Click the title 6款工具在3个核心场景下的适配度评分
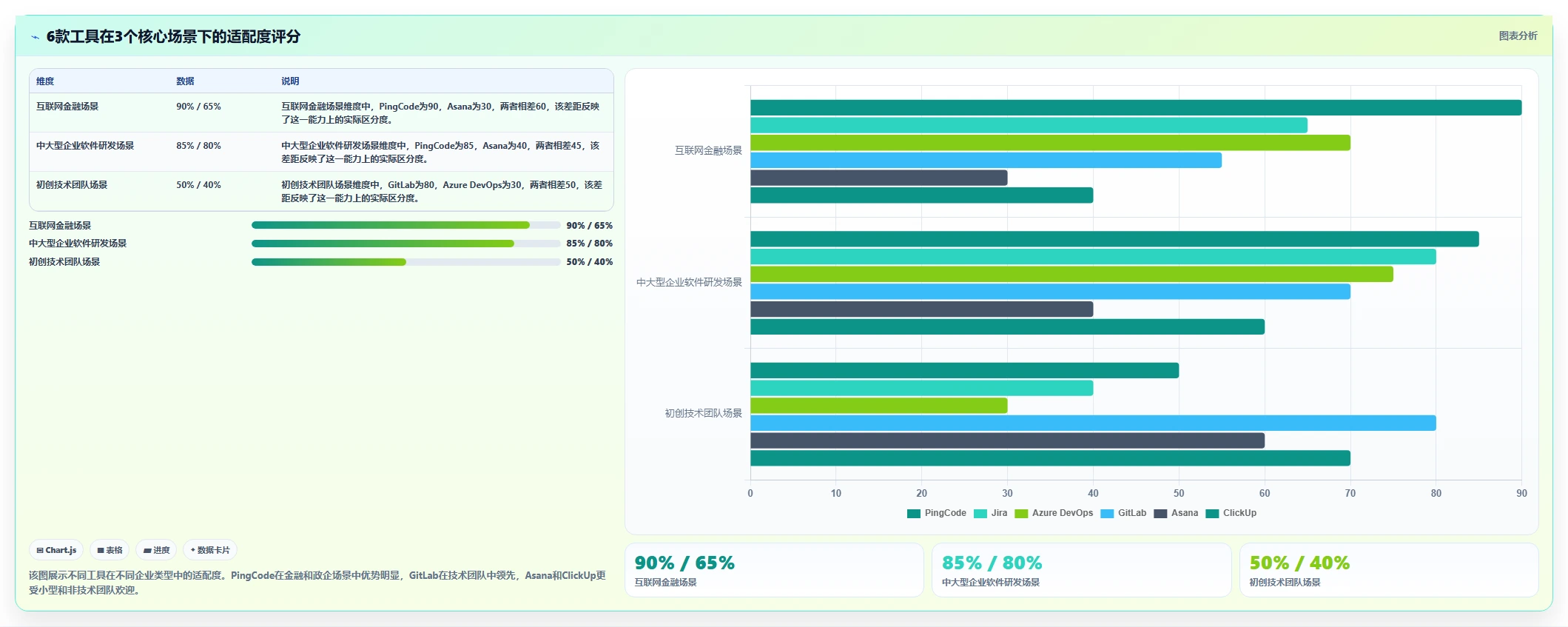This screenshot has height=627, width=1568. pos(173,36)
